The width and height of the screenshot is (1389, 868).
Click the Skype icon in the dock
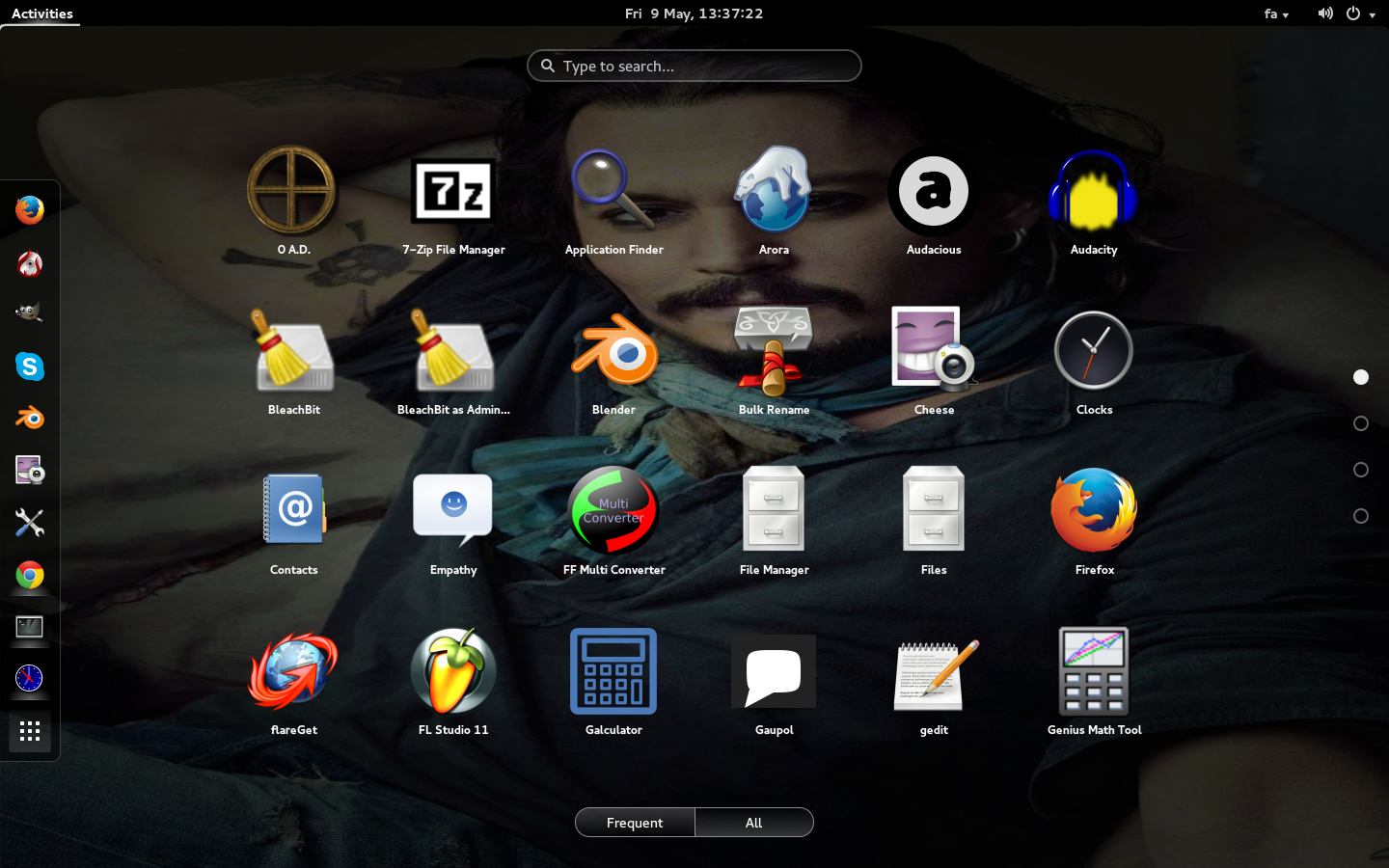[30, 366]
